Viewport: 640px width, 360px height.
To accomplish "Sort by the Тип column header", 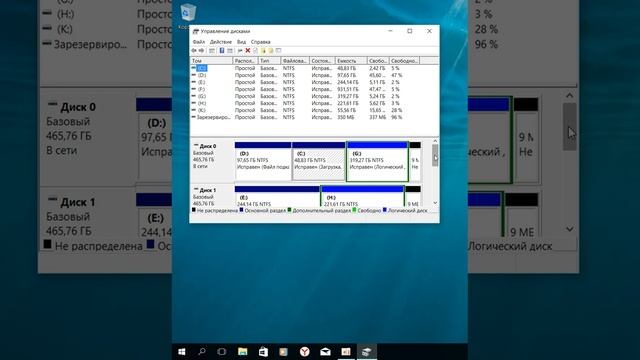I will pos(269,61).
